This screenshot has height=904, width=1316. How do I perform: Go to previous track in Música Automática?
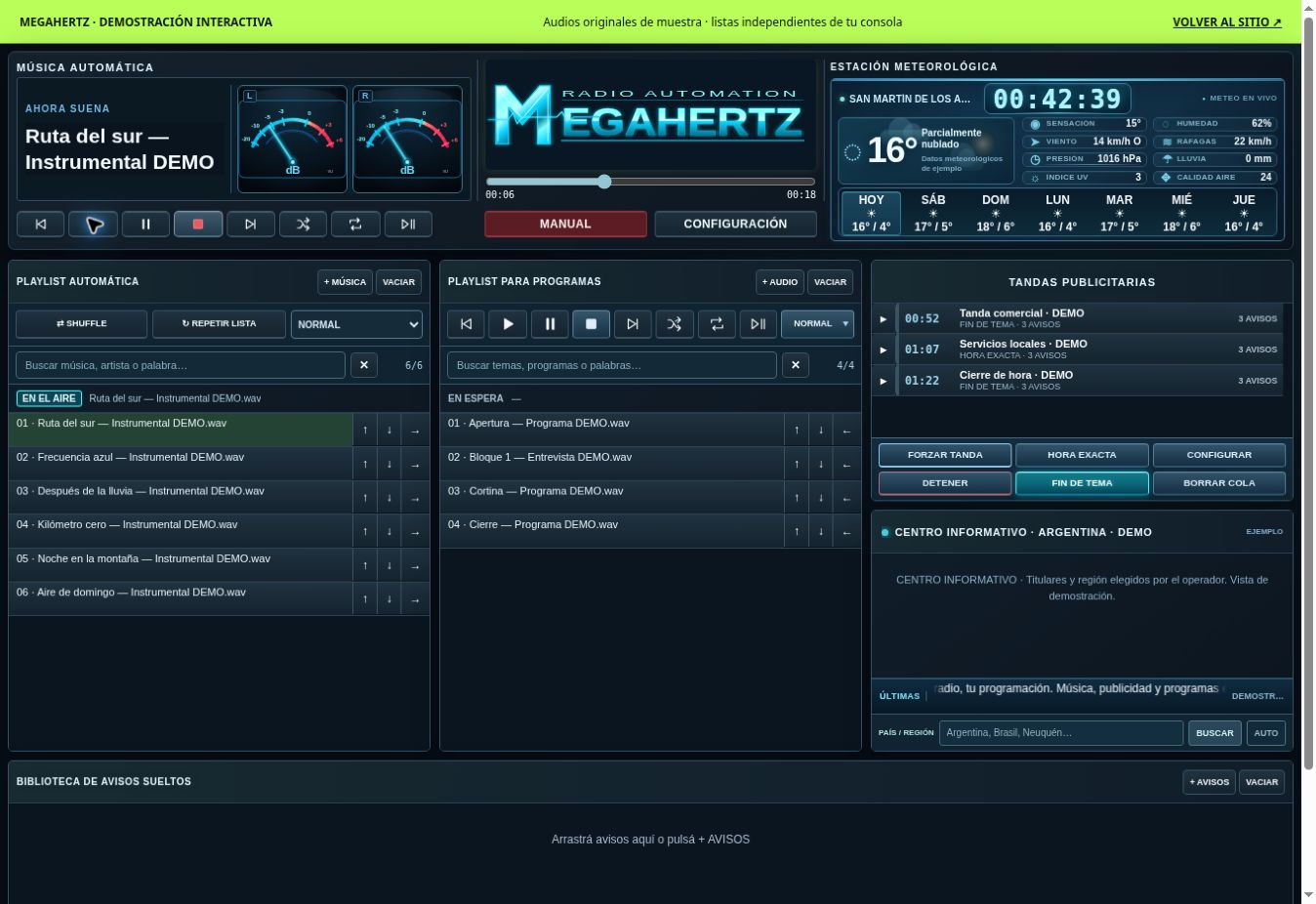pyautogui.click(x=40, y=225)
